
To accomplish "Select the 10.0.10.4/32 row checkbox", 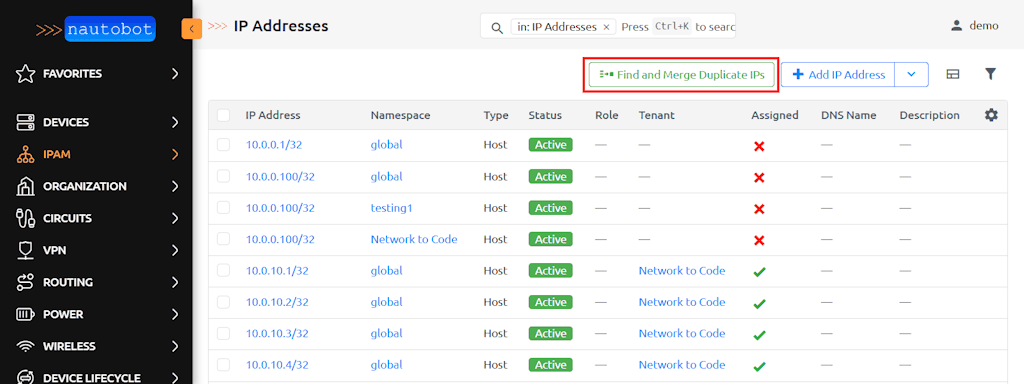I will pos(223,364).
